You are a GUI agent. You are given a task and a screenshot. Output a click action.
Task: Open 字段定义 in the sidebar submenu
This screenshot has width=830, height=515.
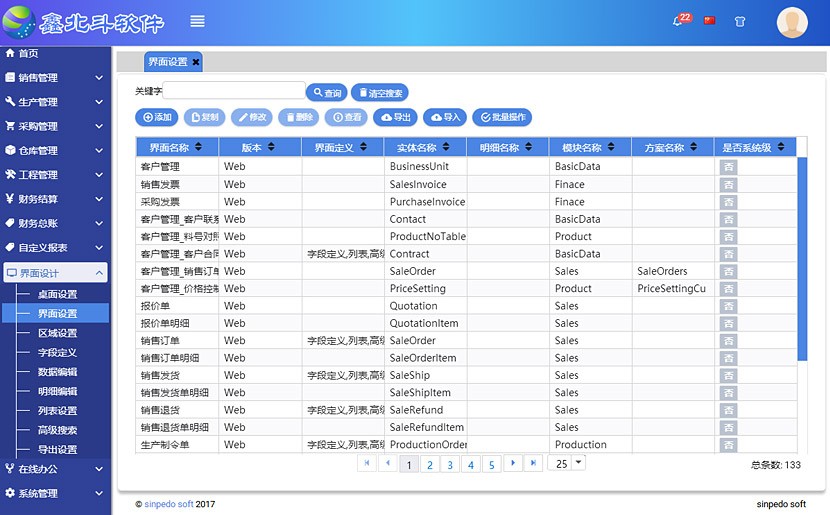pyautogui.click(x=57, y=353)
